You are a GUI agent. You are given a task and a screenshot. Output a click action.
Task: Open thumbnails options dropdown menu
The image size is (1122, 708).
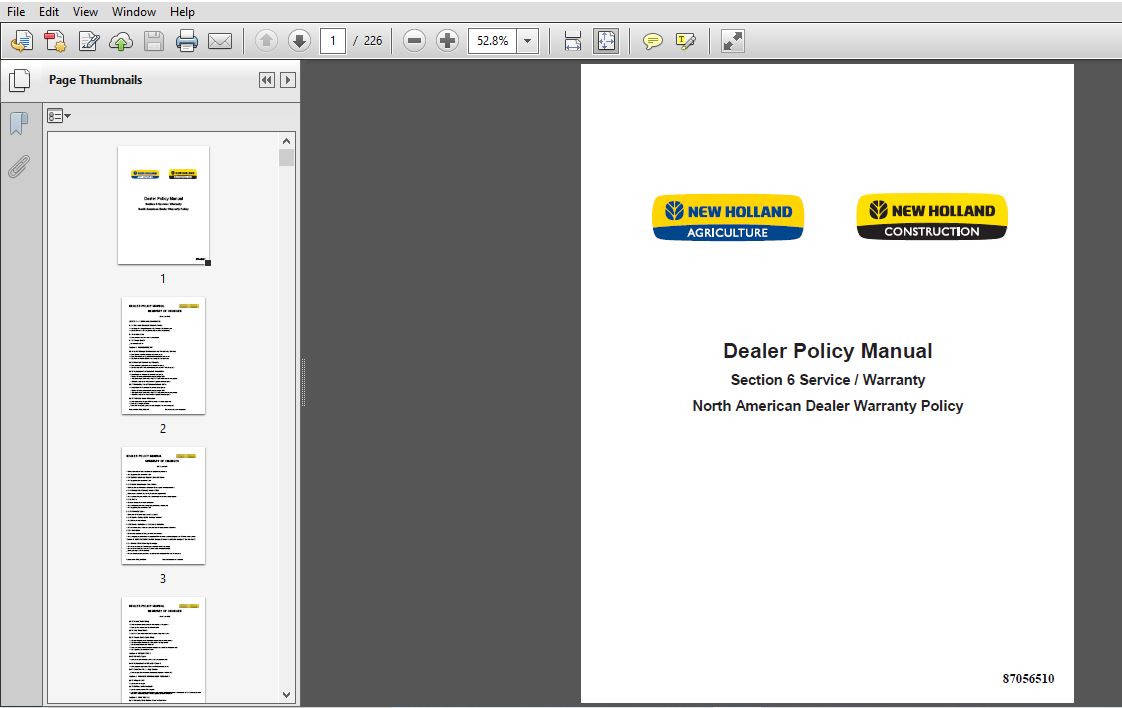click(x=59, y=116)
